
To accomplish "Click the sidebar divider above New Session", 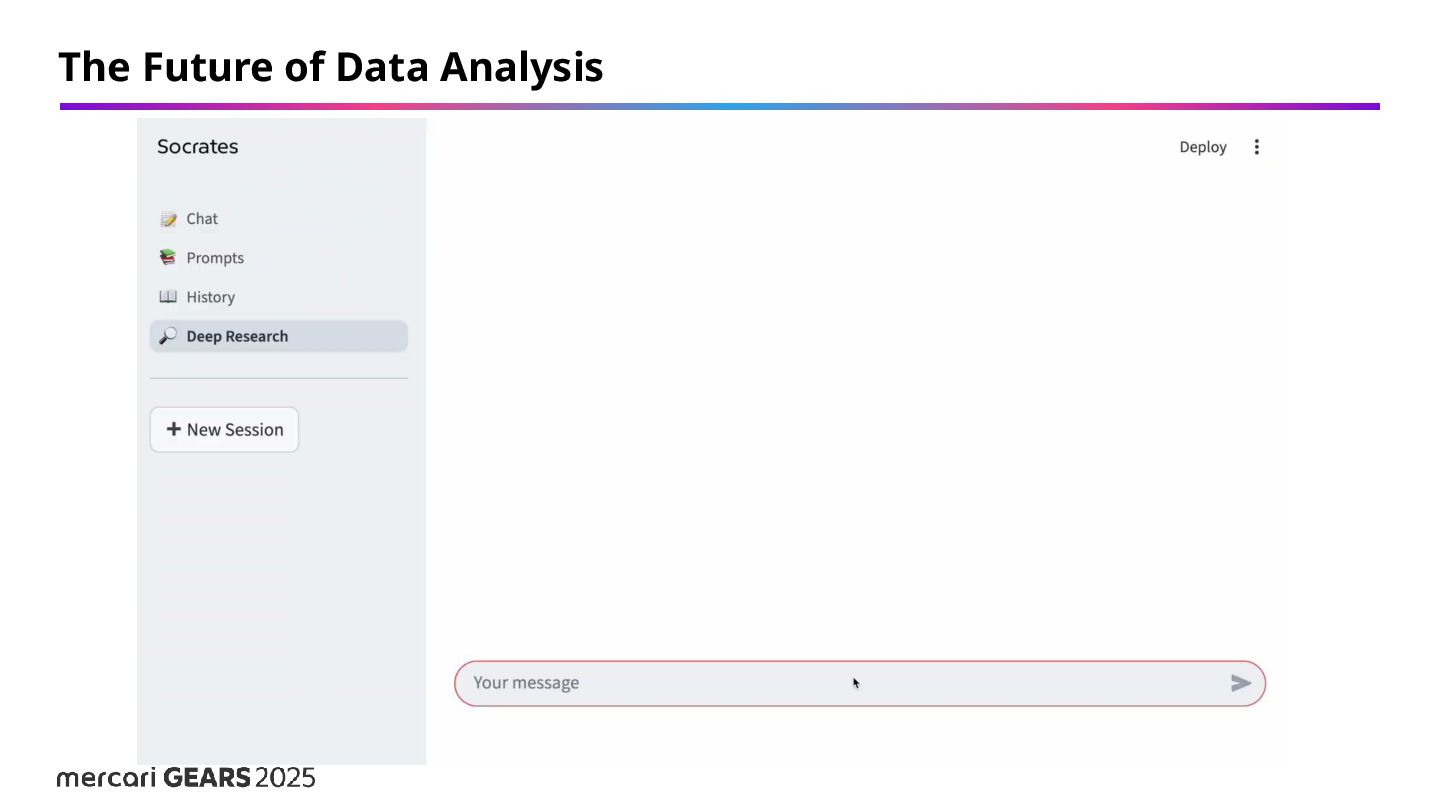I will pyautogui.click(x=279, y=379).
